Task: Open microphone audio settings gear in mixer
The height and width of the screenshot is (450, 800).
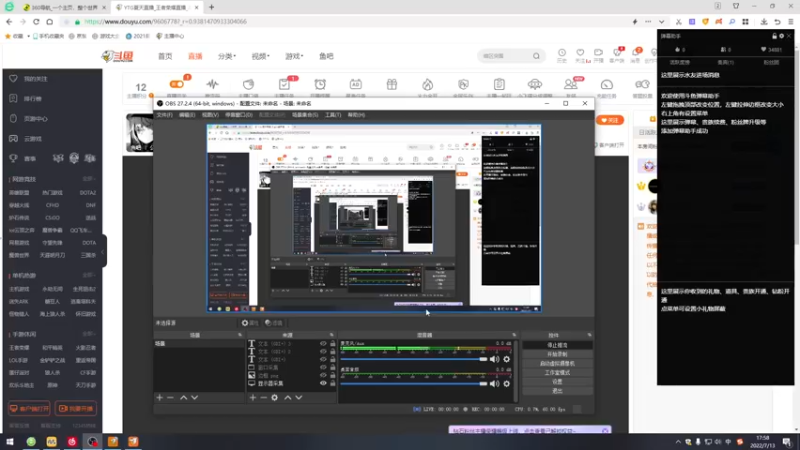Action: coord(507,359)
